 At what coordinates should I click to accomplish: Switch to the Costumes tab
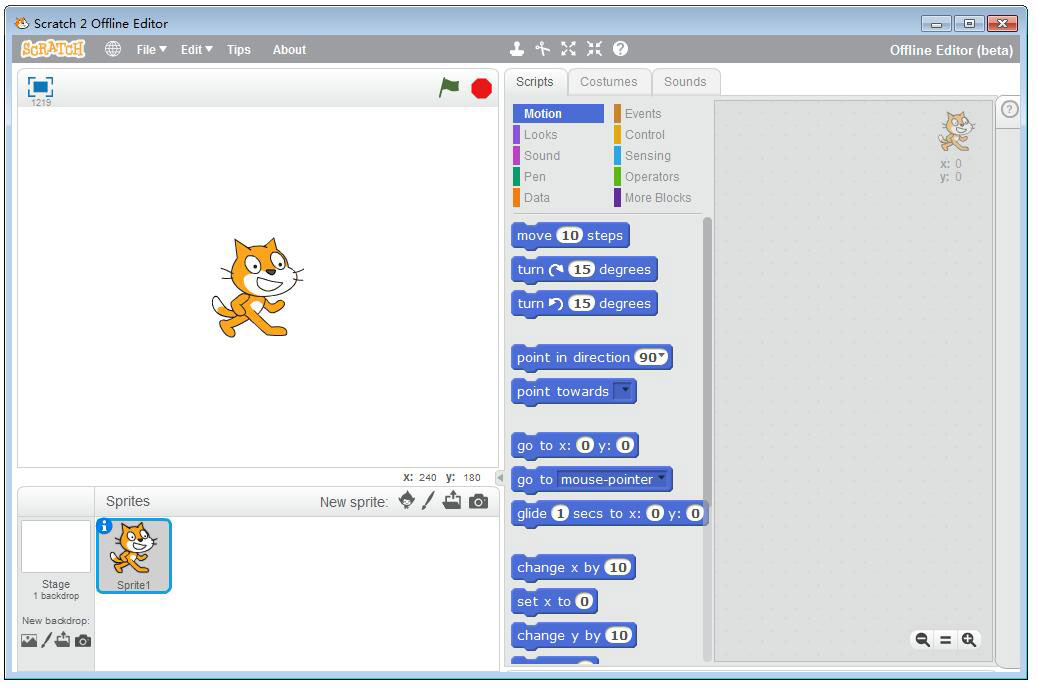(608, 82)
